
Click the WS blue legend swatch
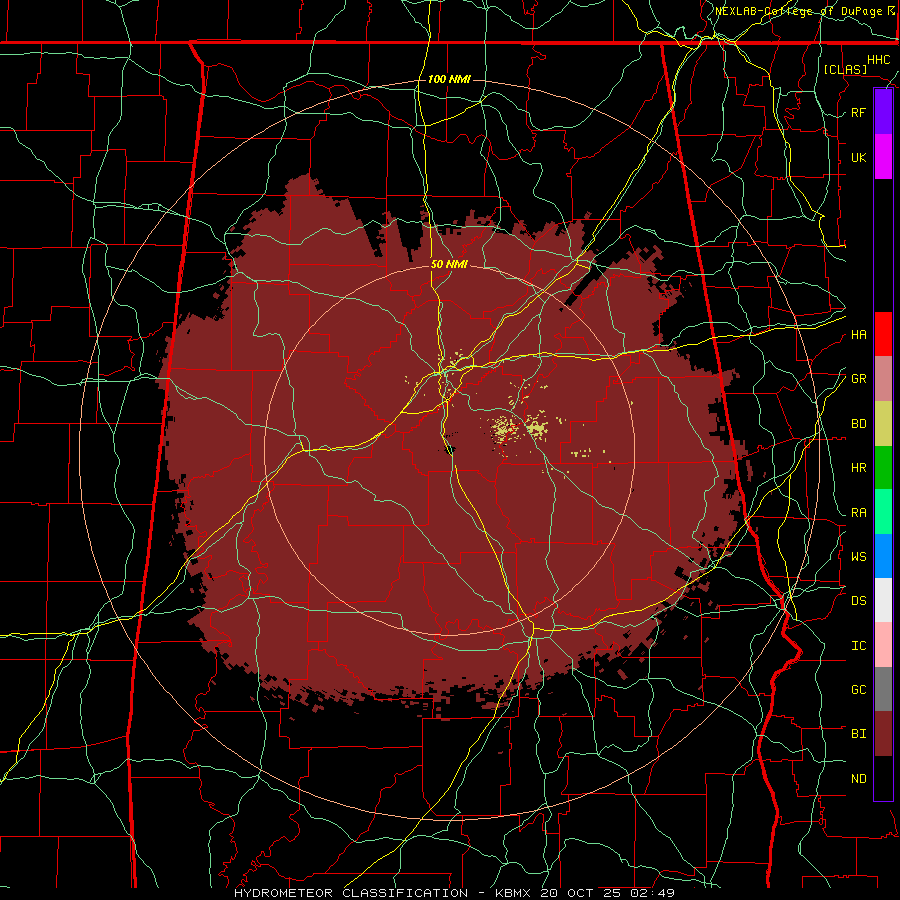pos(883,556)
